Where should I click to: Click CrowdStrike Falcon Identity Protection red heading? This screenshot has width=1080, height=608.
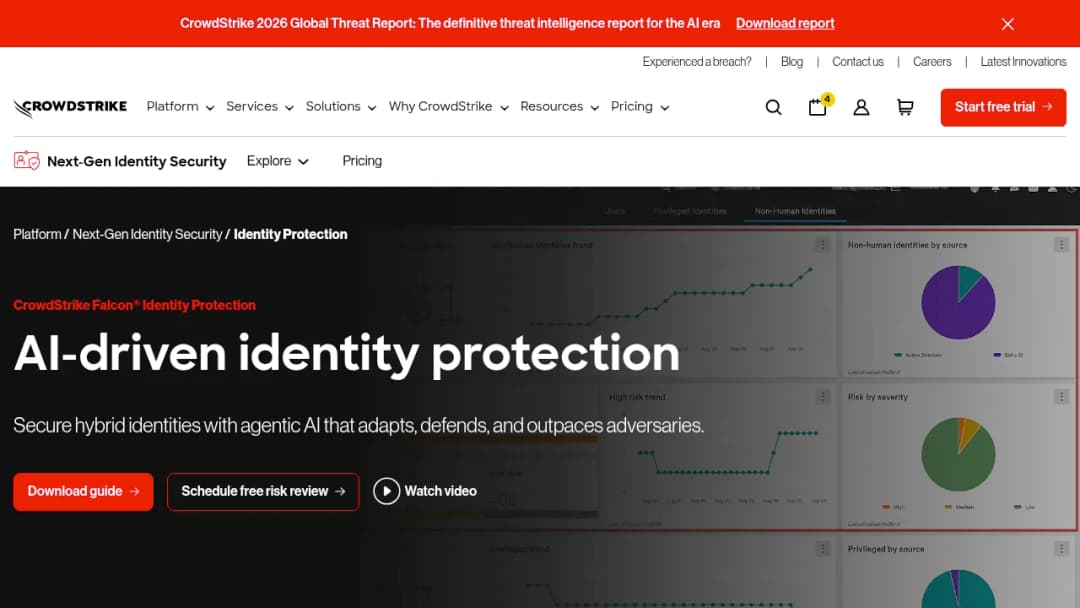134,305
